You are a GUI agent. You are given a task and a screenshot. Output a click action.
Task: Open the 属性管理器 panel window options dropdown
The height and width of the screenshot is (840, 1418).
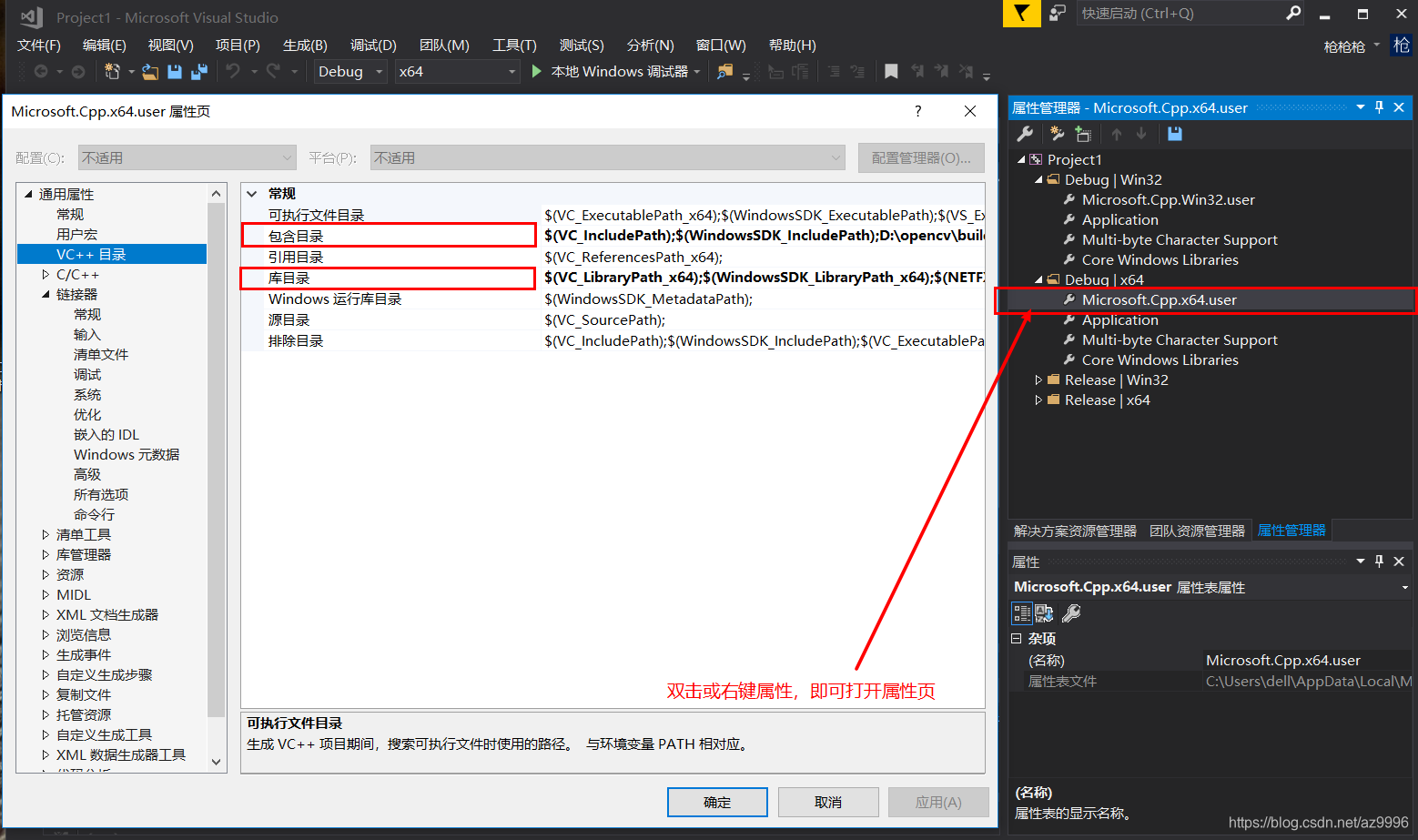coord(1361,107)
